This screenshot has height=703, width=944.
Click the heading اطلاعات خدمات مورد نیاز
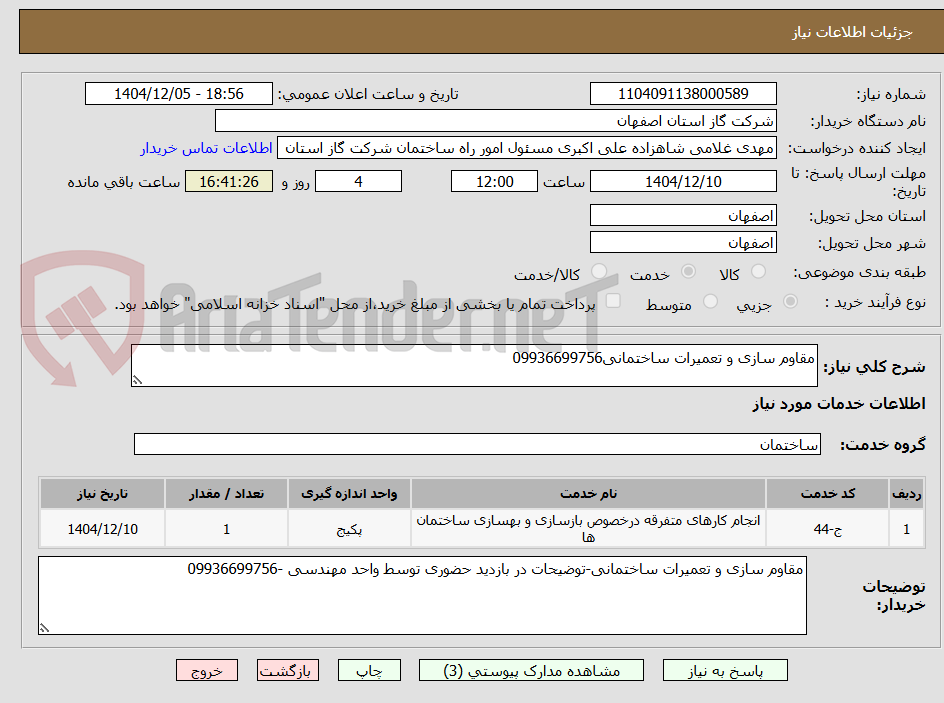coord(839,403)
